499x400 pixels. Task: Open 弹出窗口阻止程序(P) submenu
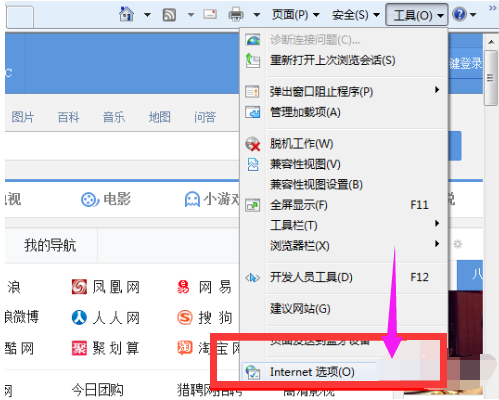click(x=343, y=91)
